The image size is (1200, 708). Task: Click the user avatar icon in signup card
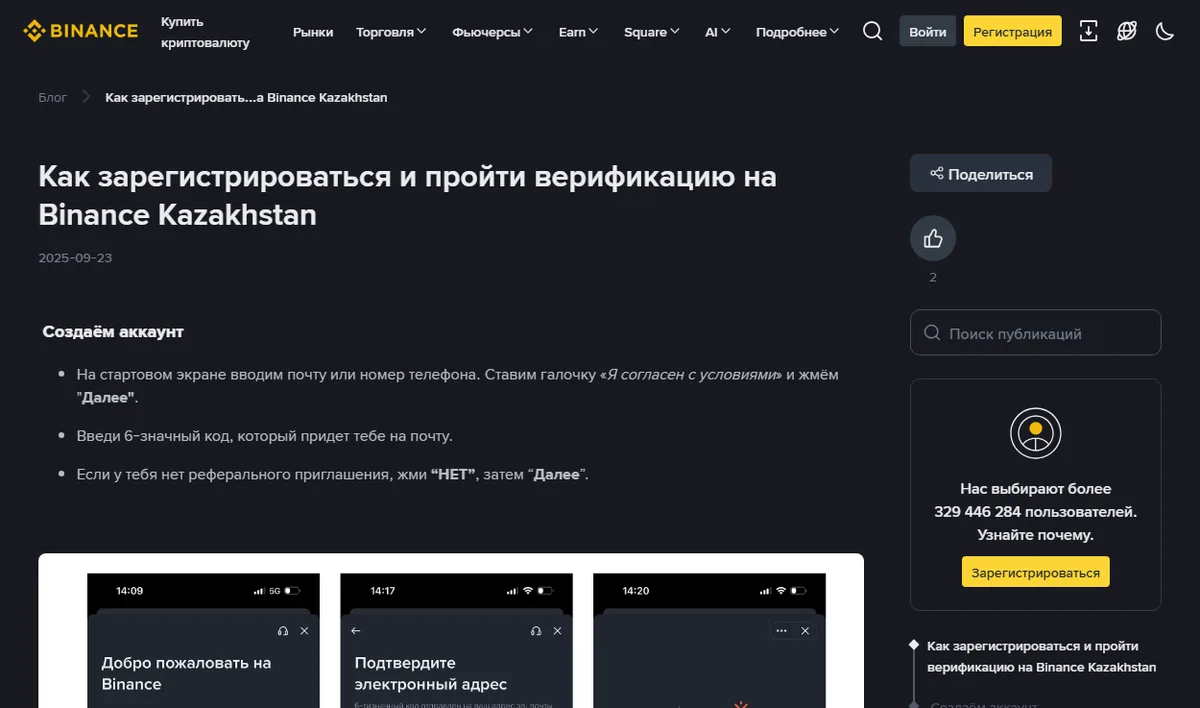tap(1035, 433)
